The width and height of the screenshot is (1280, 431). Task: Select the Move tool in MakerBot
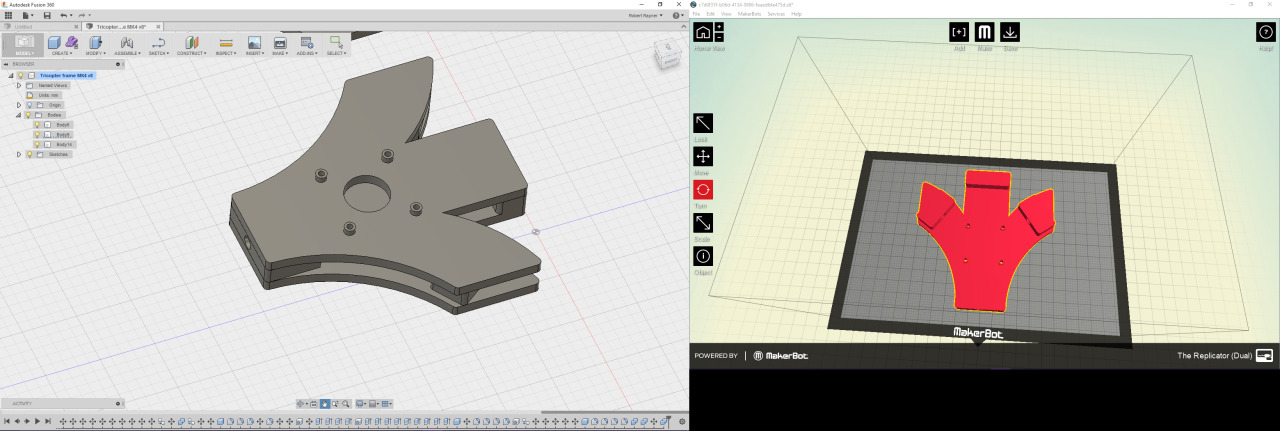(703, 156)
